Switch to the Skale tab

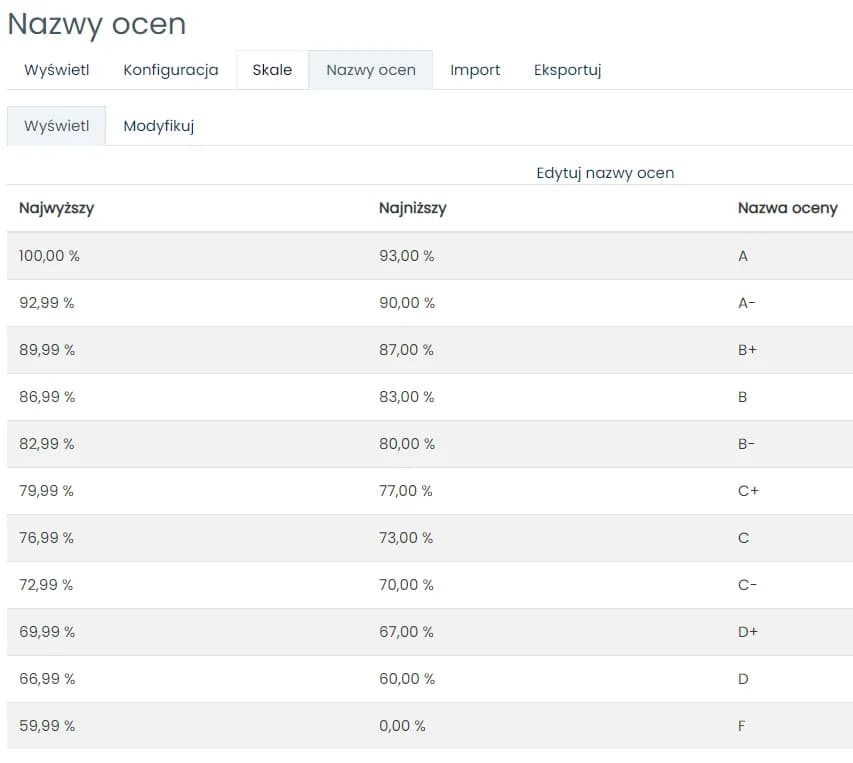(x=272, y=70)
